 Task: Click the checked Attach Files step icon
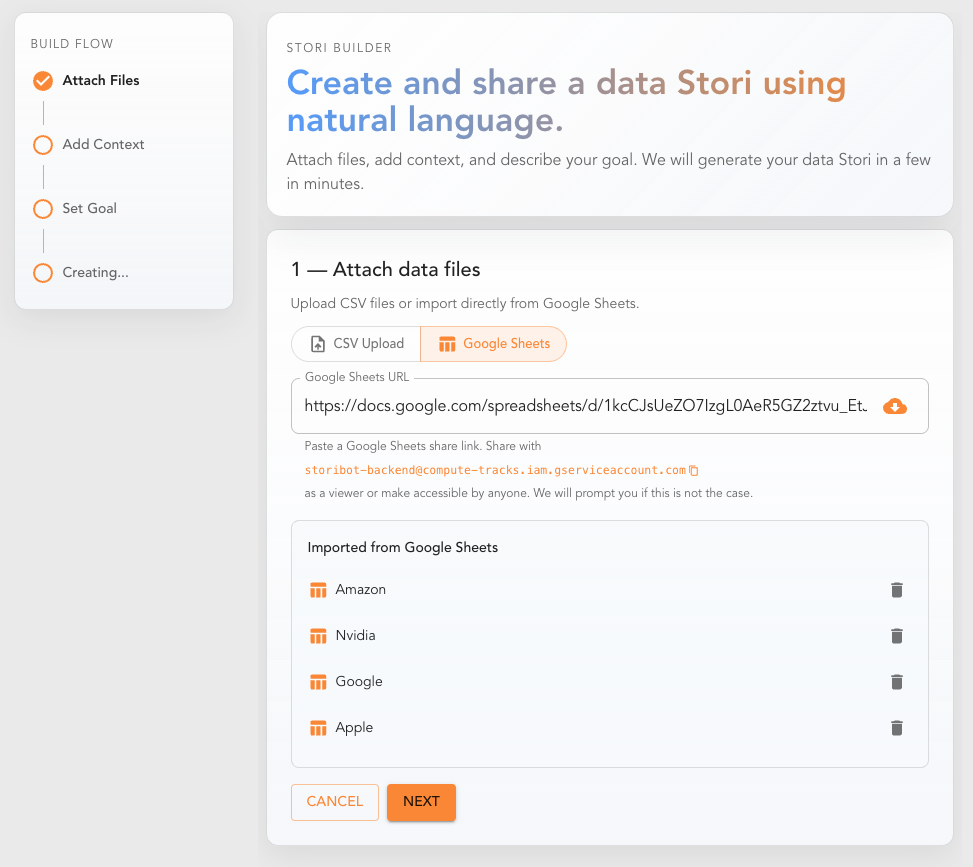click(43, 81)
